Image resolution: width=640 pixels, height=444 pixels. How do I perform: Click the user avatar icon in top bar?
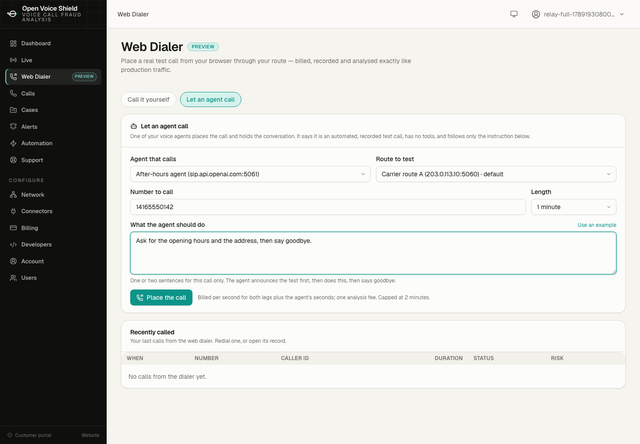tap(536, 14)
